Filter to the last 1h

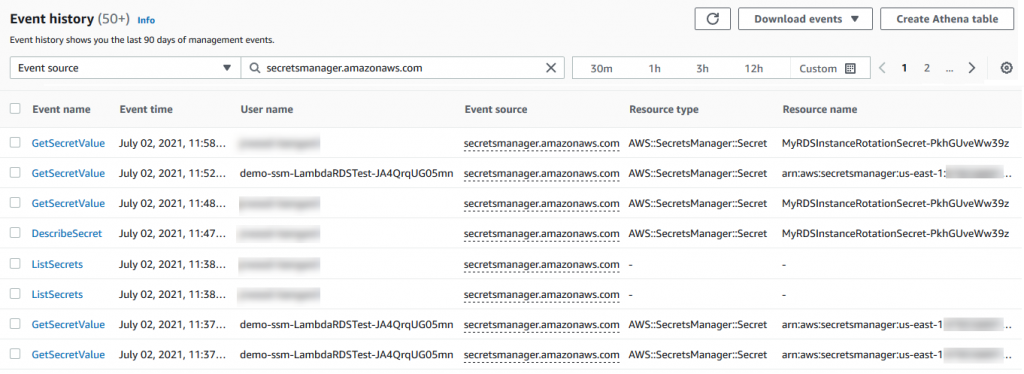coord(655,68)
